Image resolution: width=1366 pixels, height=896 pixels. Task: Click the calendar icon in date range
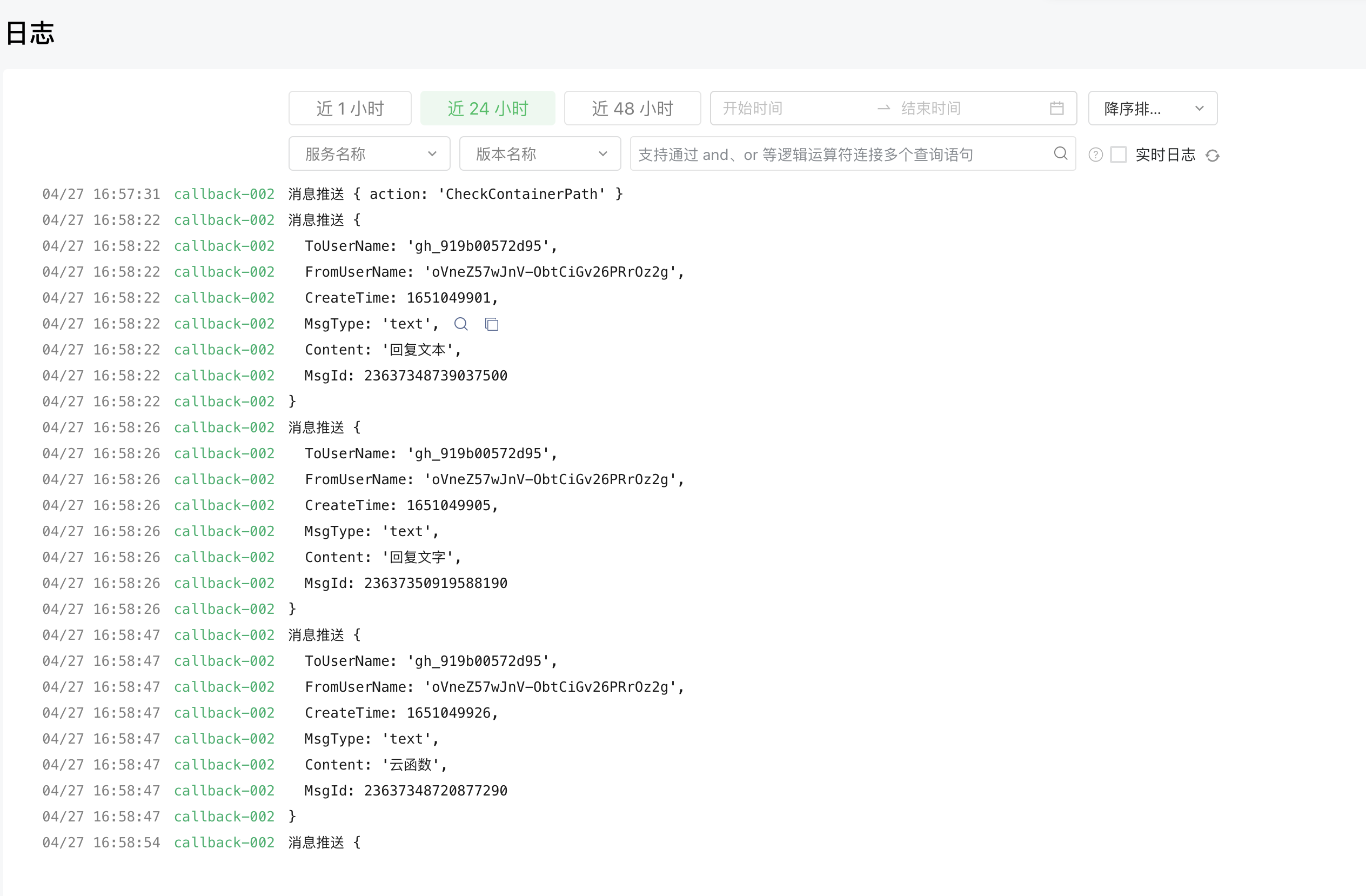click(1056, 109)
